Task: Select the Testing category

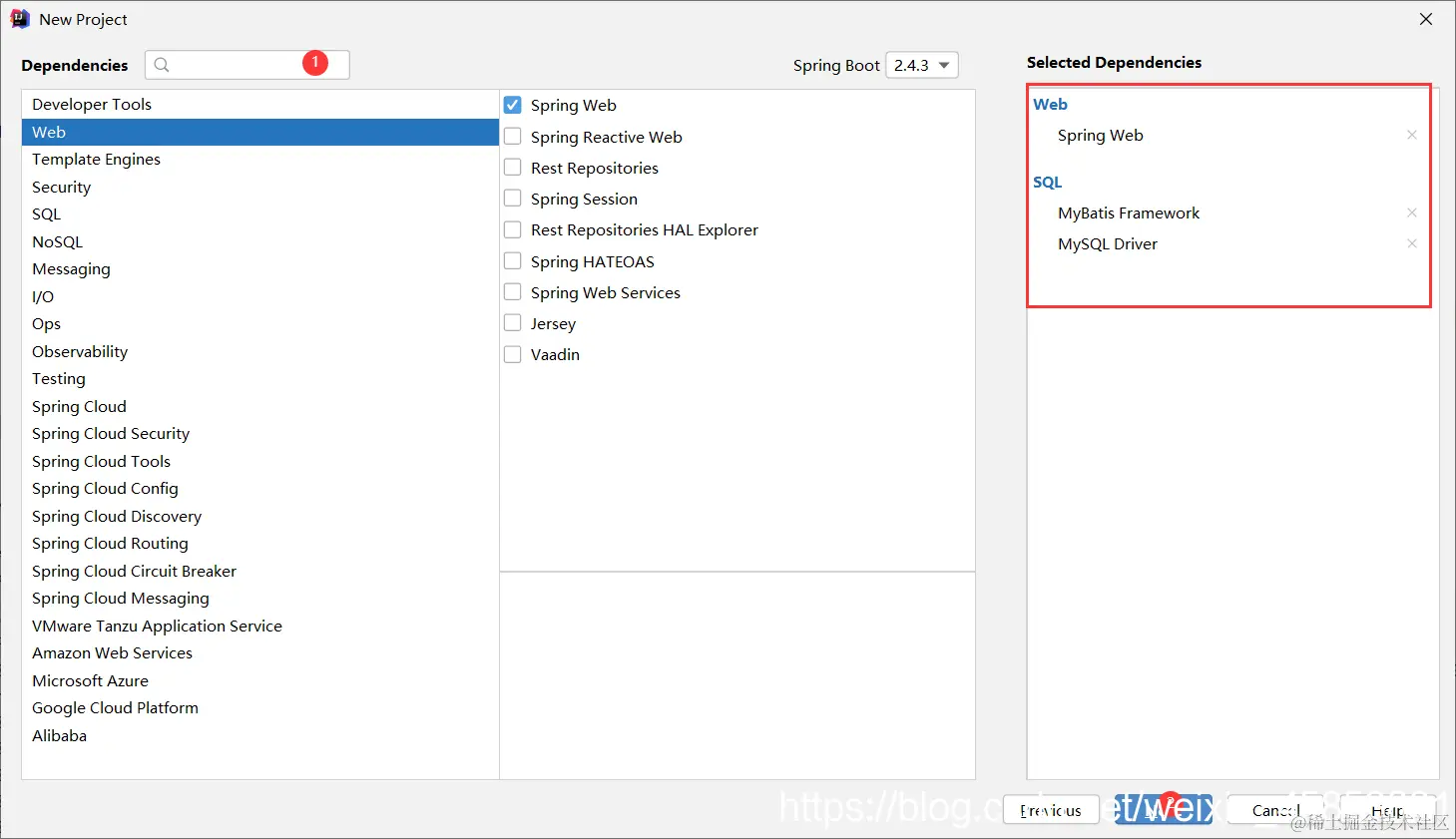Action: 260,379
